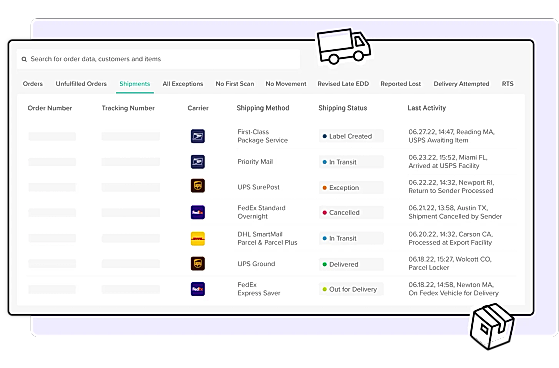Click the Delivered status badge

pyautogui.click(x=351, y=264)
